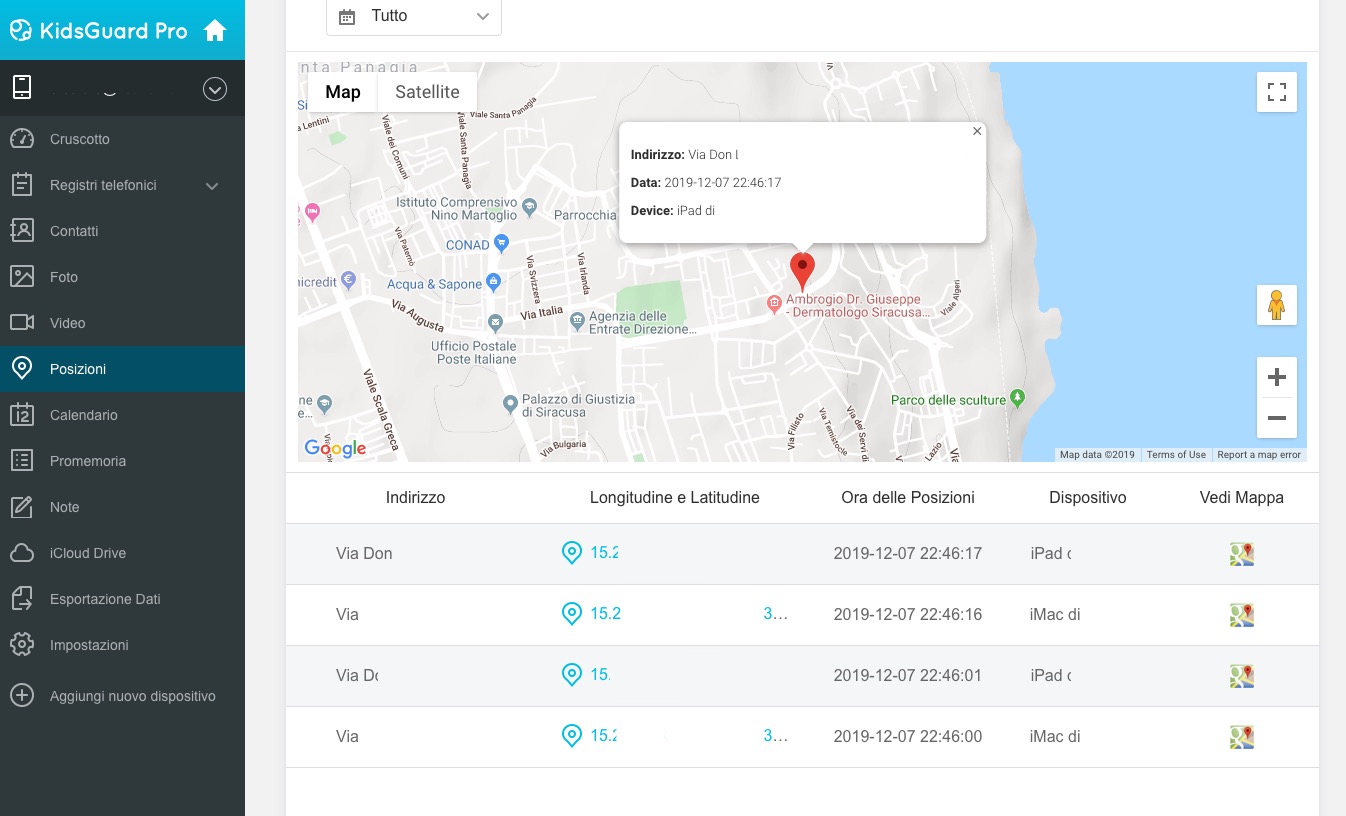Screen dimensions: 1346x816
Task: Open the Contatti section
Action: tap(74, 231)
